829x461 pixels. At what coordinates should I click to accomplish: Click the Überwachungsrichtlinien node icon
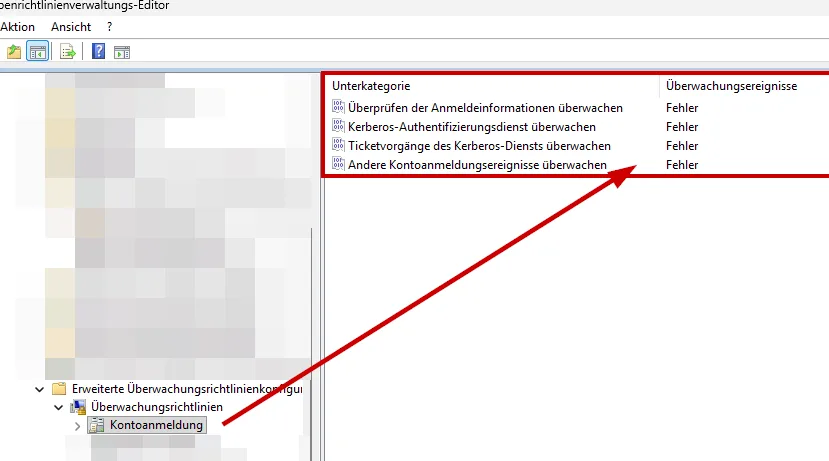(x=78, y=407)
